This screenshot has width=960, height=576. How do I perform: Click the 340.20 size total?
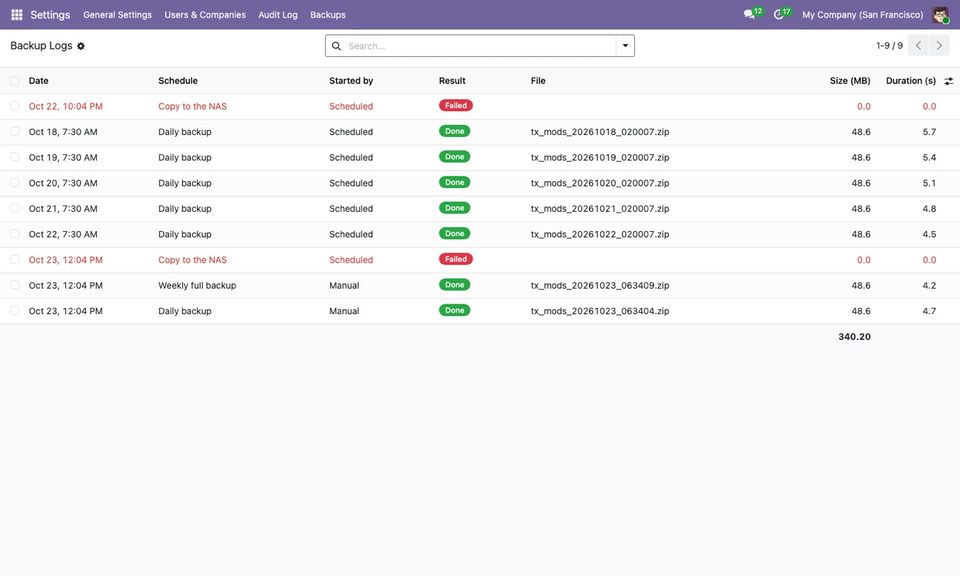pos(854,337)
